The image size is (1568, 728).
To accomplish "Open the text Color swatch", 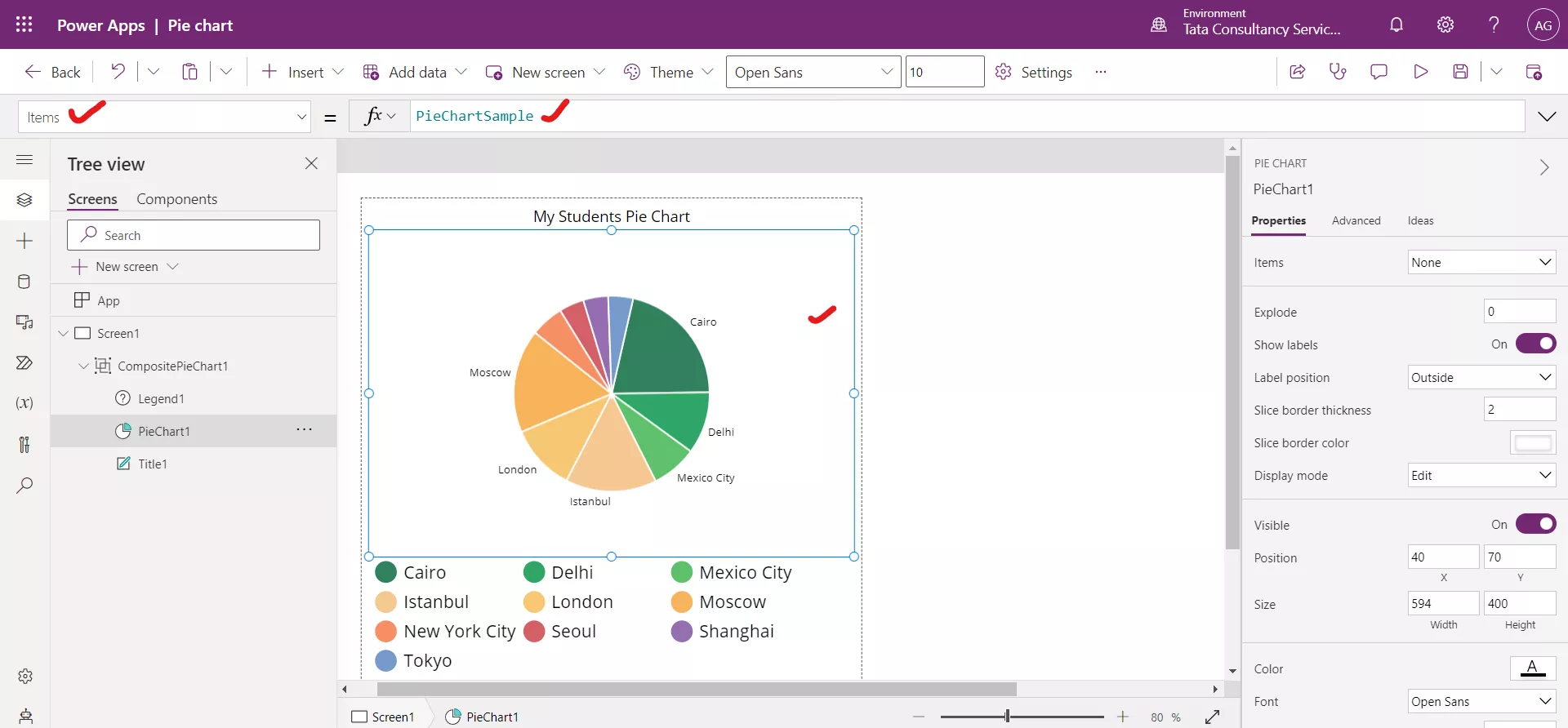I will tap(1533, 668).
